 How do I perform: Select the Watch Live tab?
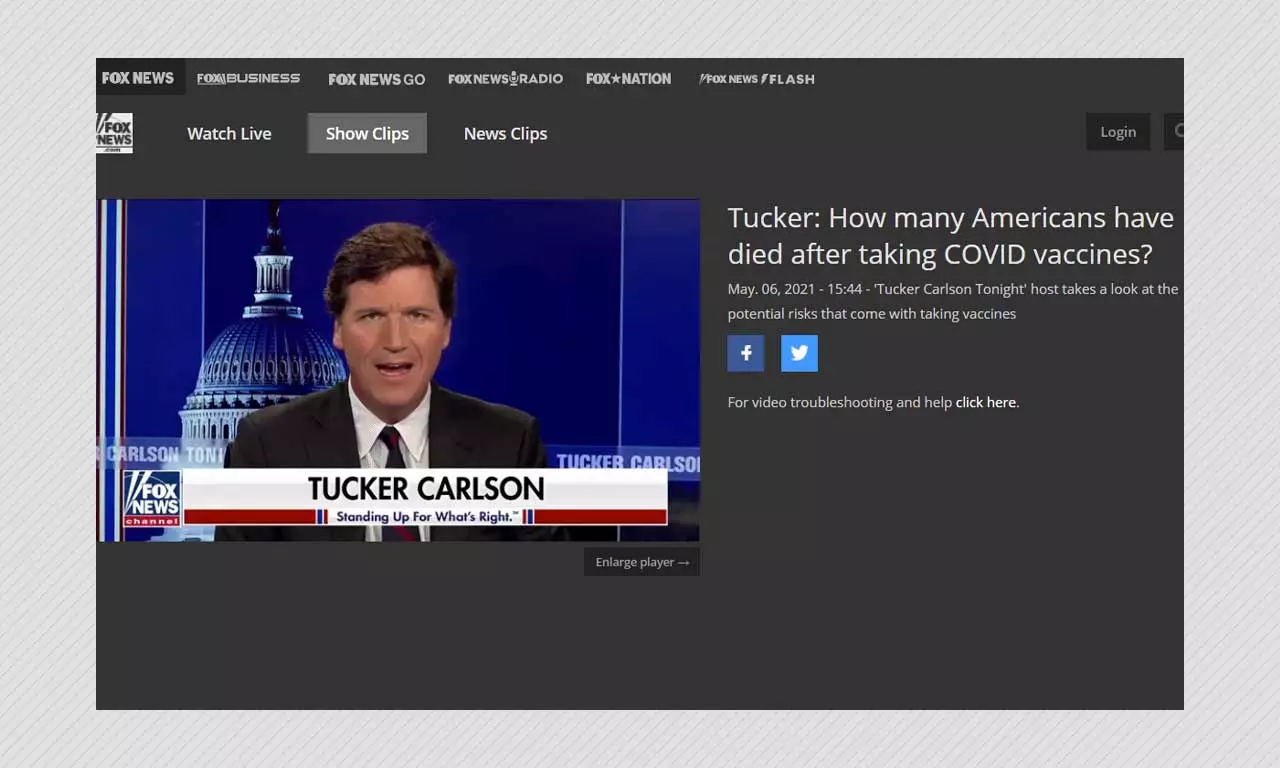point(229,133)
